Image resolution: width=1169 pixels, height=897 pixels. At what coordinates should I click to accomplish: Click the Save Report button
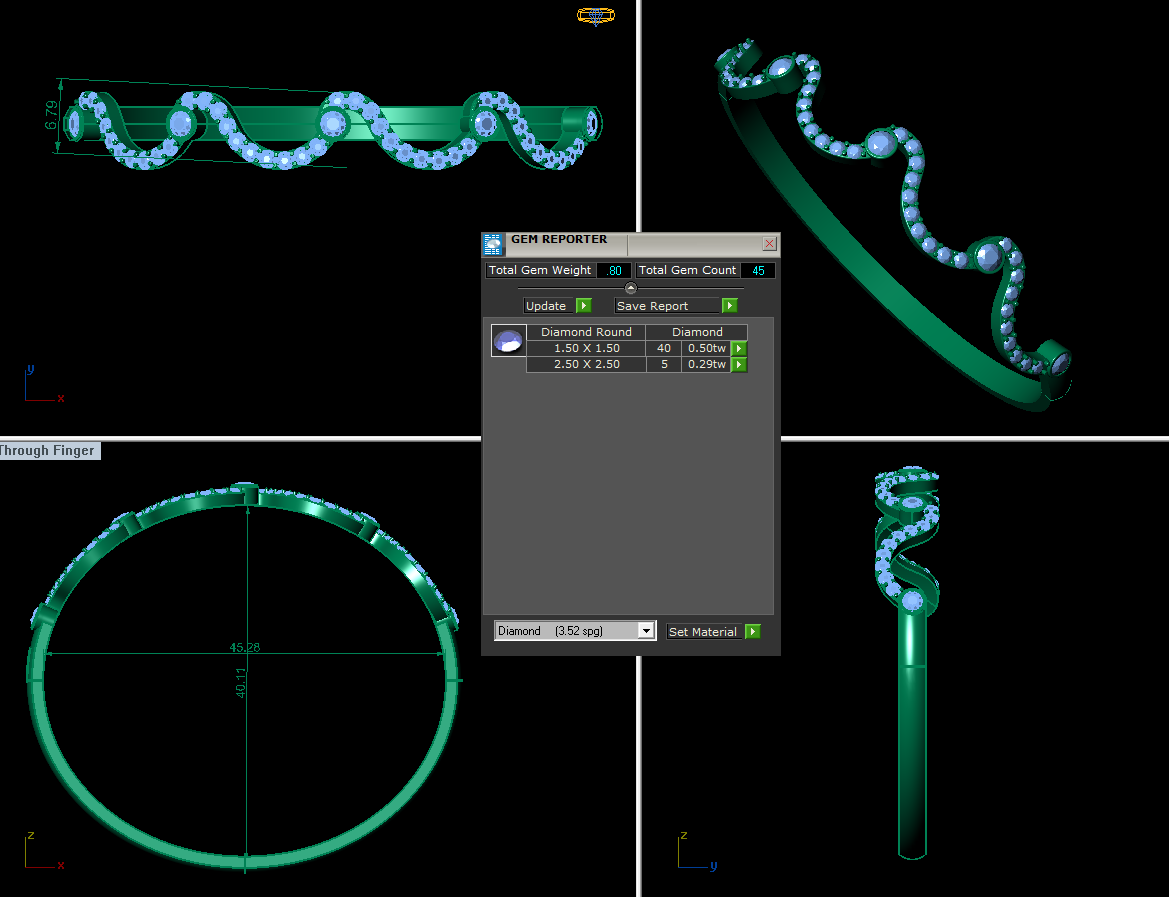[667, 306]
